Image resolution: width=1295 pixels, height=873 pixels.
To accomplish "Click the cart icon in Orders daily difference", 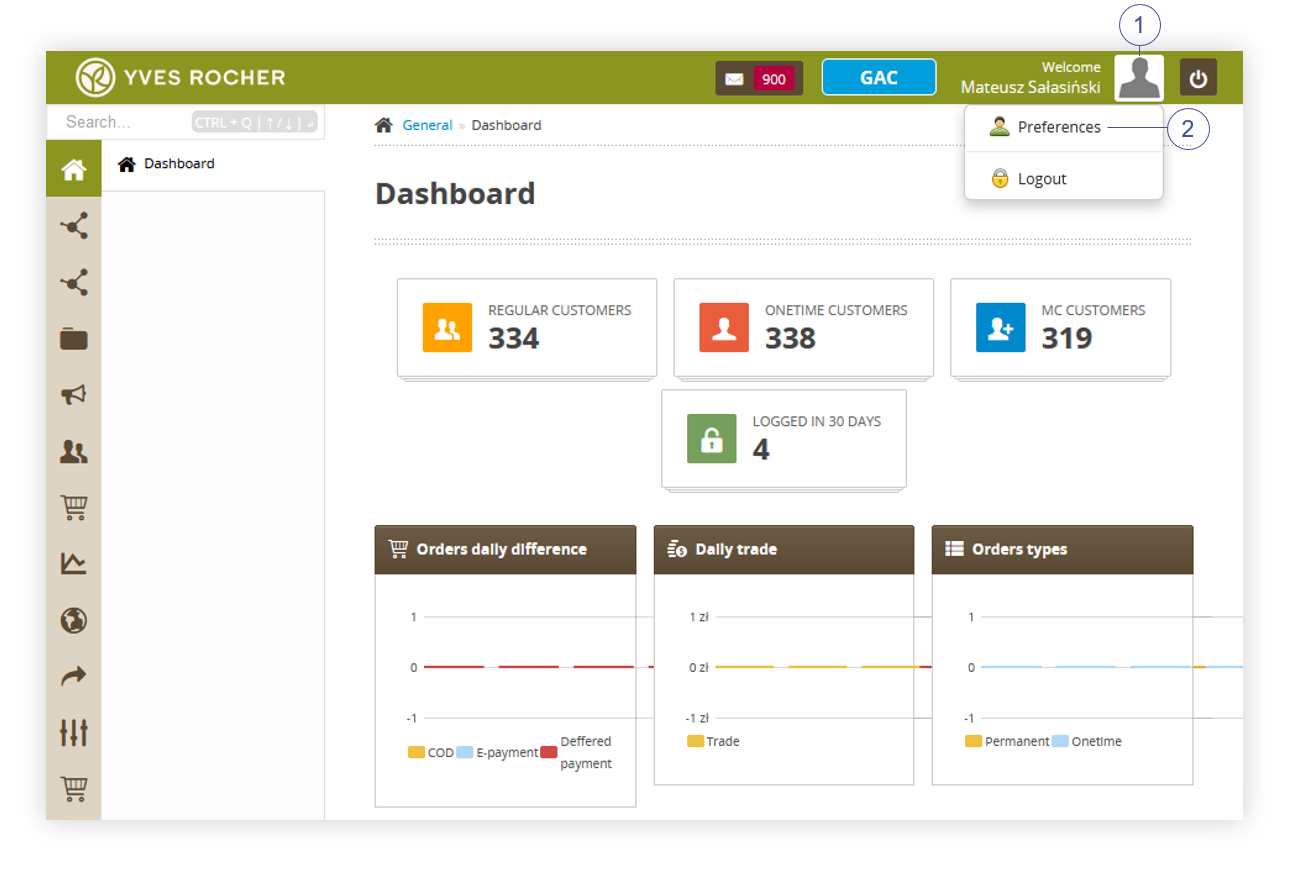I will pyautogui.click(x=398, y=548).
